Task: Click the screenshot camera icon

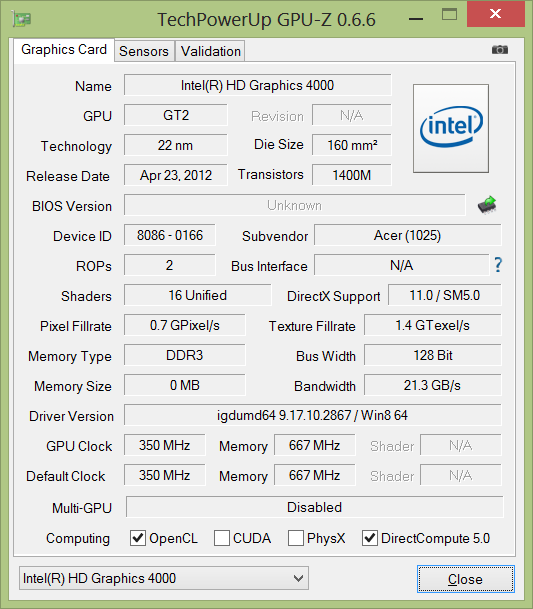Action: (500, 50)
